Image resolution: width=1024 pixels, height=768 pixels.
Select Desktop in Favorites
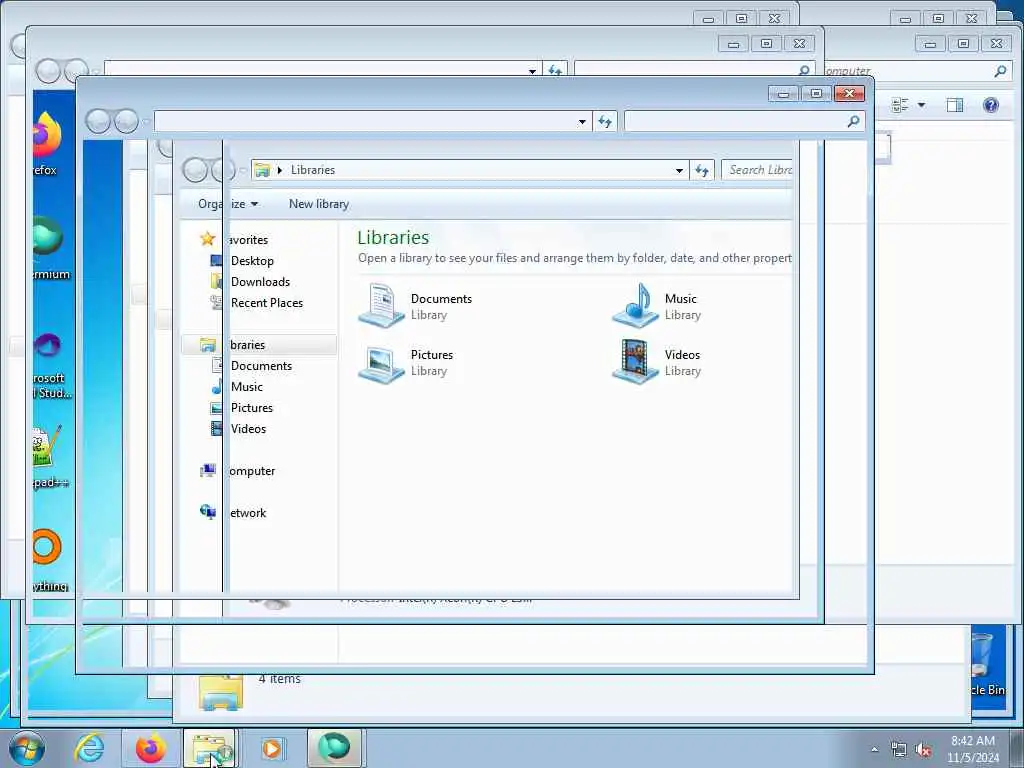(x=252, y=261)
